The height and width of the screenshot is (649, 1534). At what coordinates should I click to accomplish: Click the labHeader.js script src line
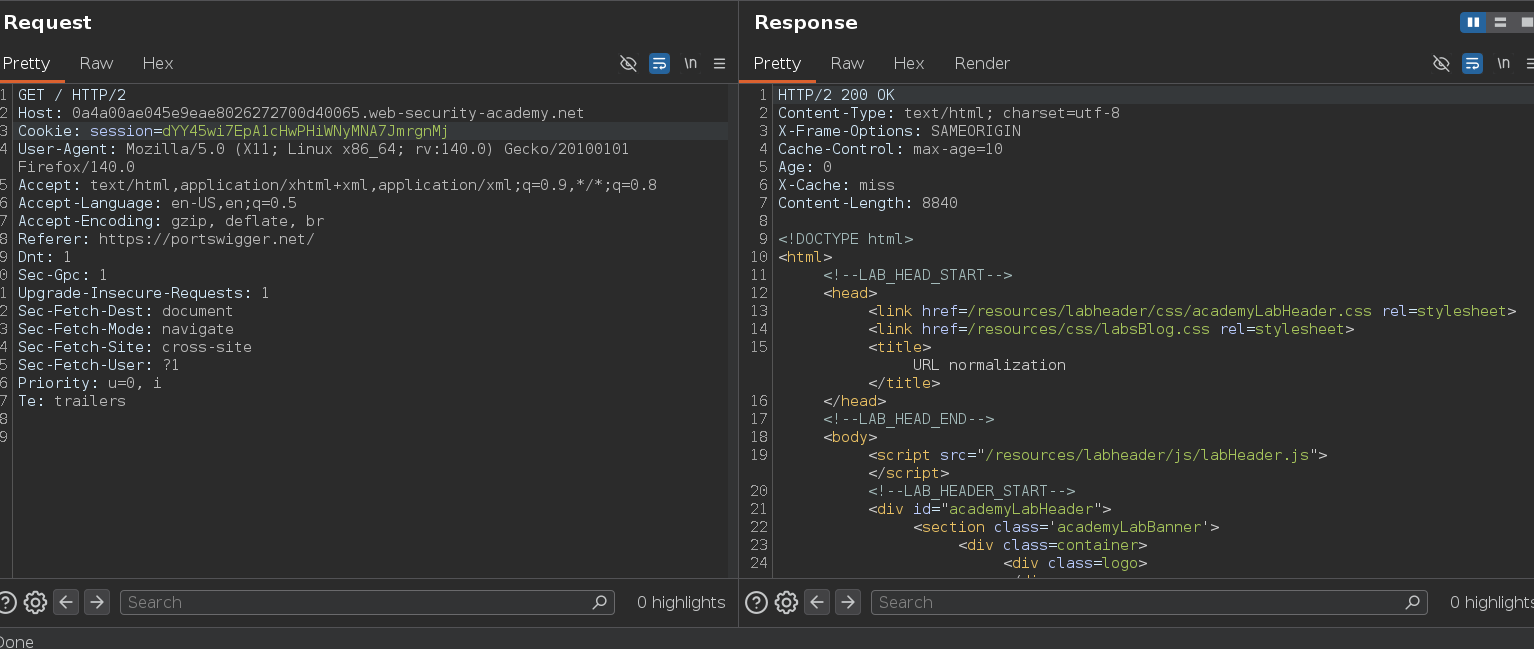(1098, 455)
